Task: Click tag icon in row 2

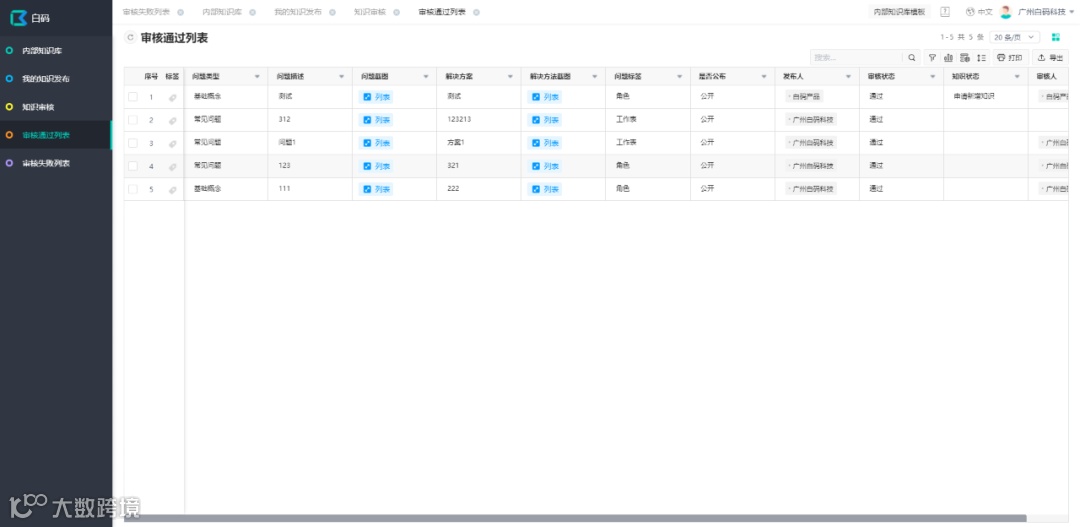Action: click(173, 121)
